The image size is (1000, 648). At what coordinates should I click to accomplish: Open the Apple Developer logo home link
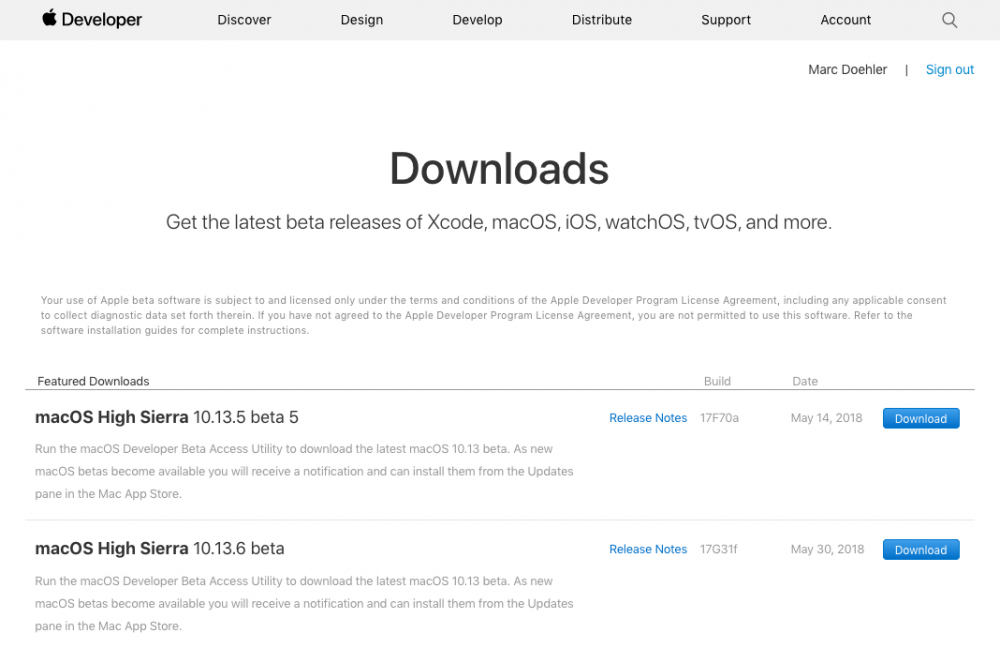click(x=92, y=19)
